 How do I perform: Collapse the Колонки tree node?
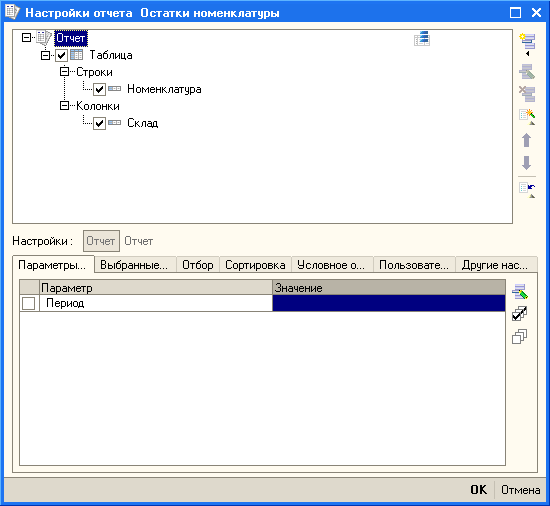click(x=64, y=106)
